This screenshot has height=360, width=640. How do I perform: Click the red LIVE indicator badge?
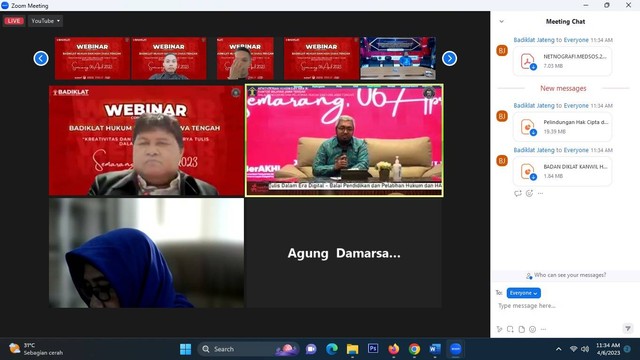[x=14, y=21]
